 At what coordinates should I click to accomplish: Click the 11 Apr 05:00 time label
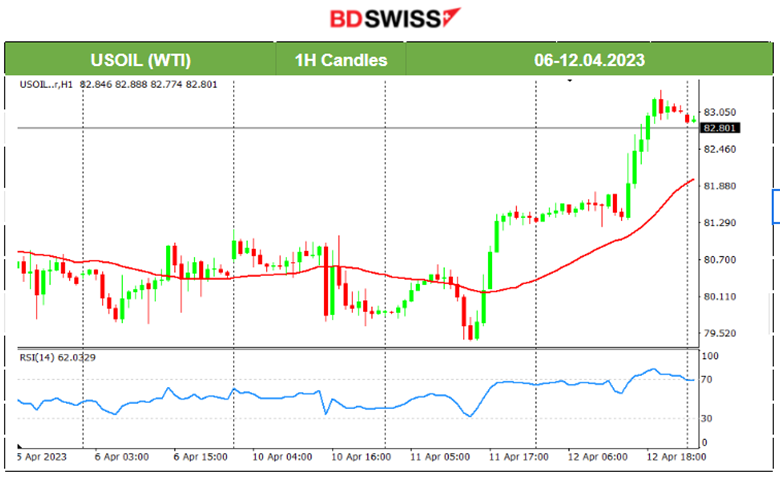[x=440, y=457]
